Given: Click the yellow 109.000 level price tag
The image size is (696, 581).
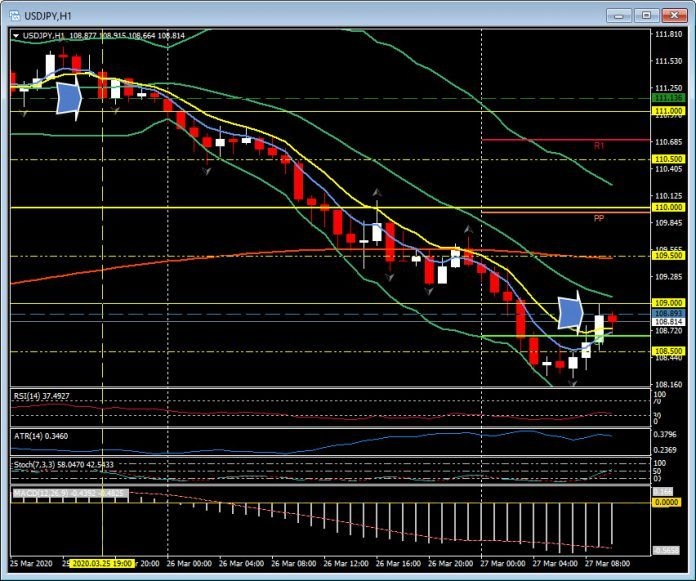Looking at the screenshot, I should [668, 303].
